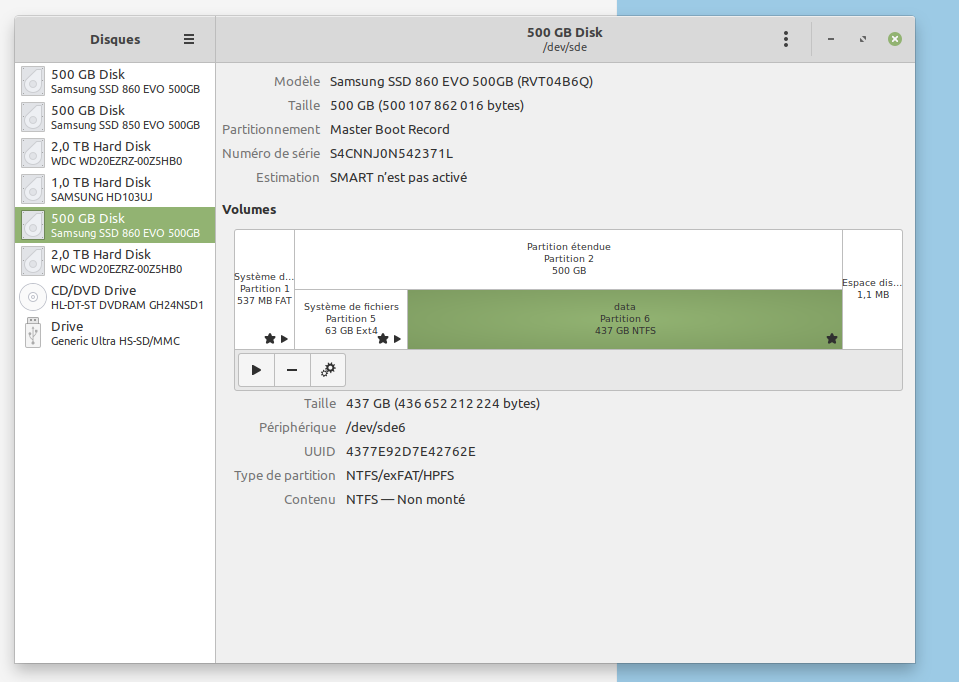Select the last 2,0 TB WDC Hard Disk

pyautogui.click(x=115, y=261)
